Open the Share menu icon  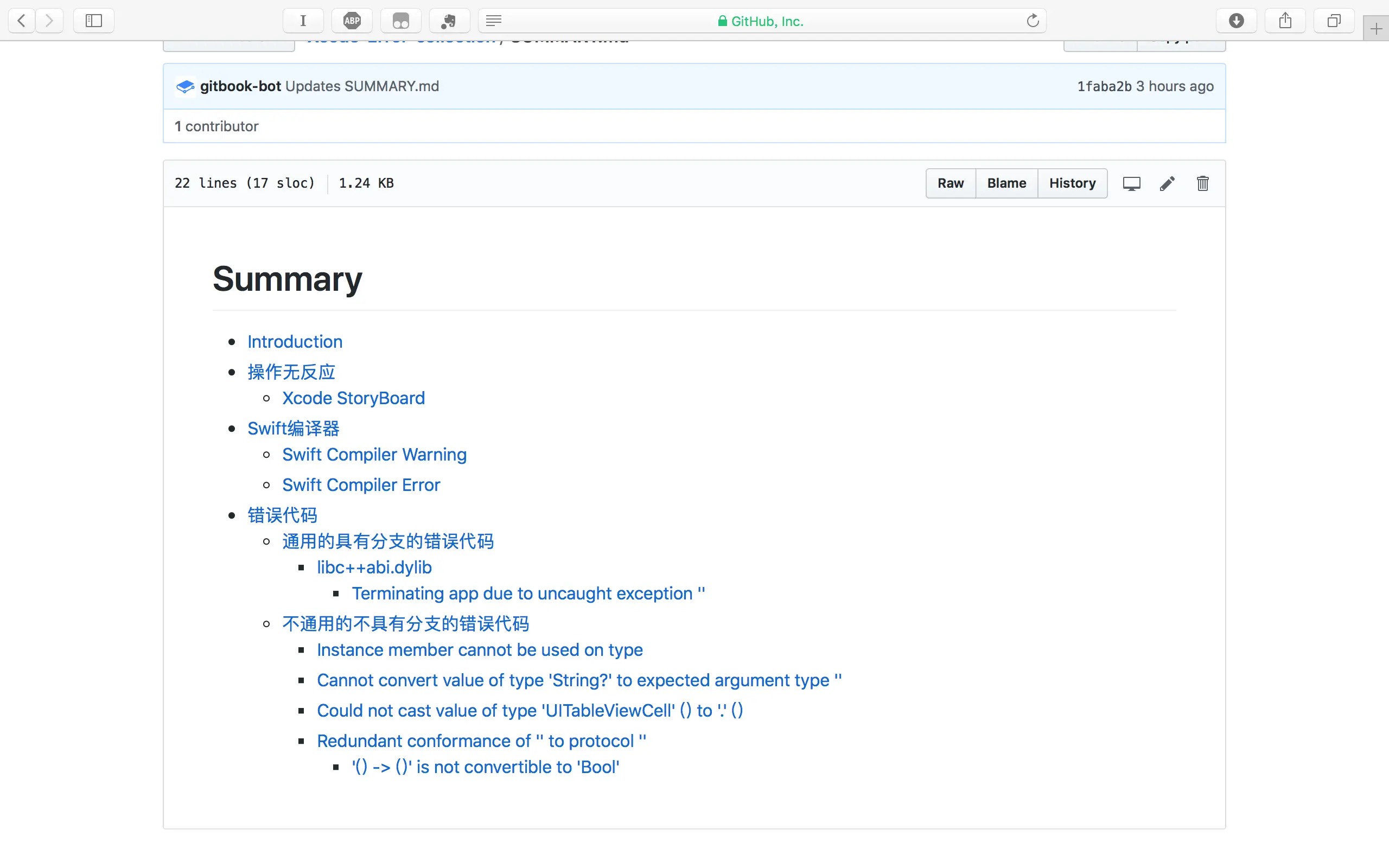(1285, 21)
